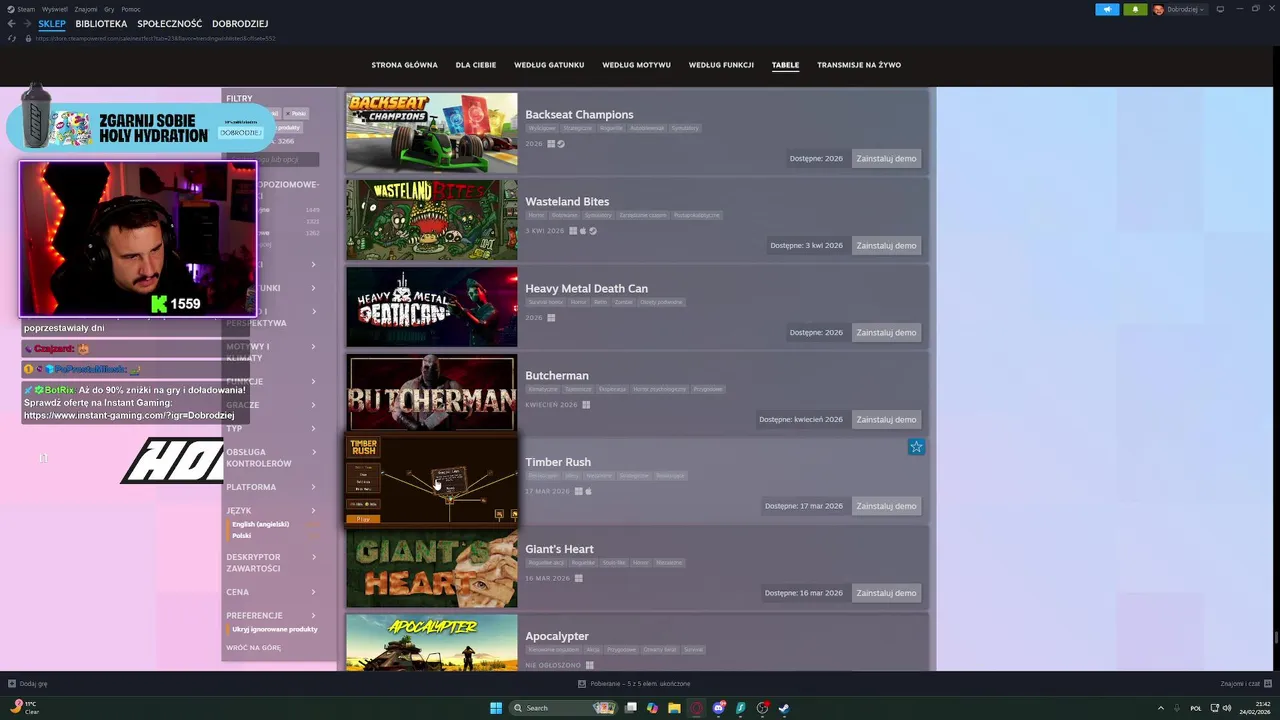Open Opera GX from taskbar
1280x720 pixels.
(x=697, y=708)
